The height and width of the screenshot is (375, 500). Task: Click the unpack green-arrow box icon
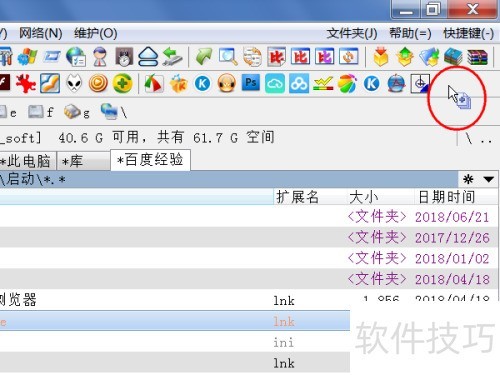(x=405, y=56)
